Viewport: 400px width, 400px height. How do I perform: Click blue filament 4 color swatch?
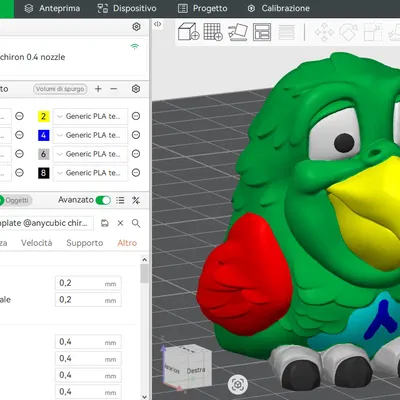coord(43,135)
